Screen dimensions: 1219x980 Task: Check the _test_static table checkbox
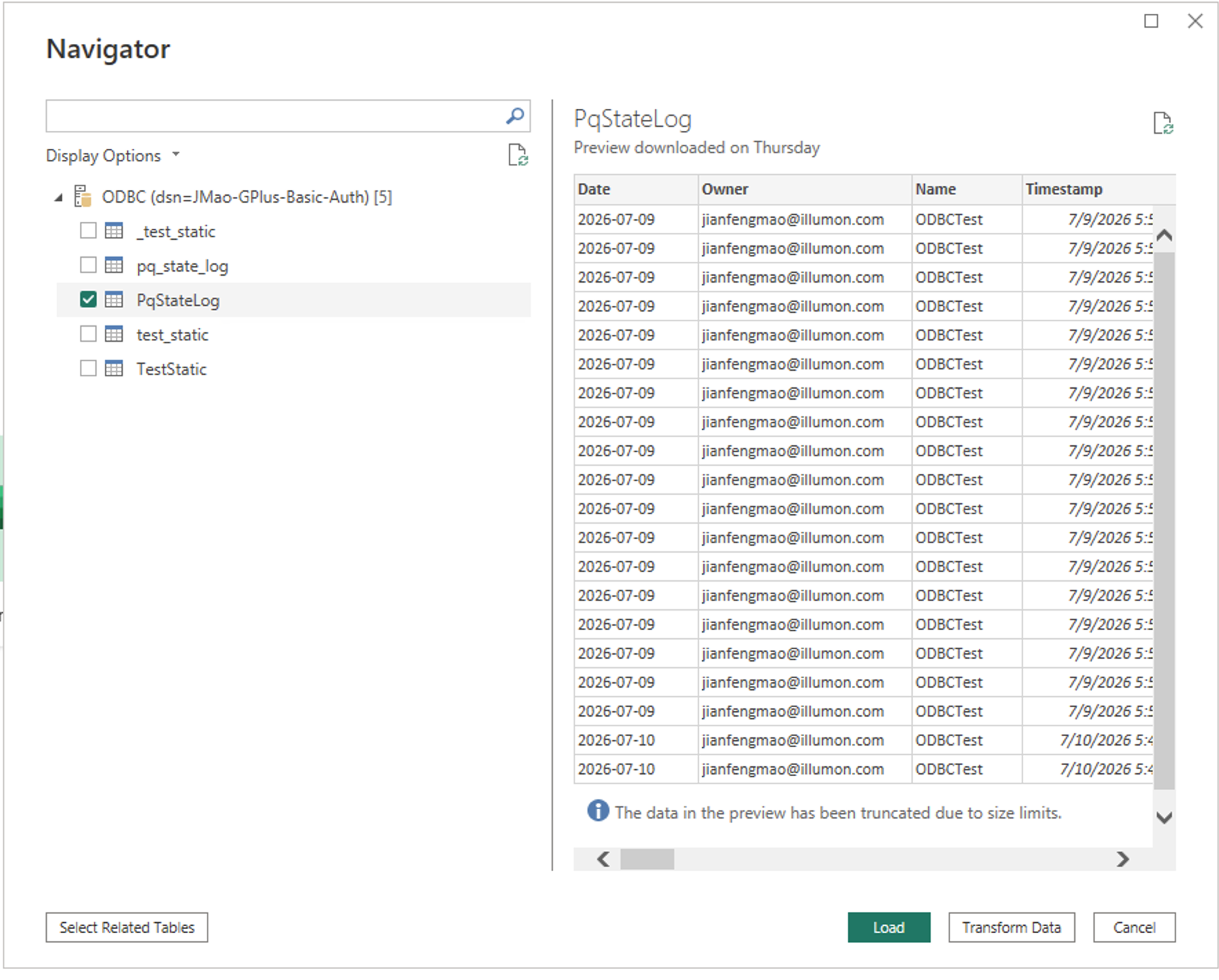tap(88, 230)
